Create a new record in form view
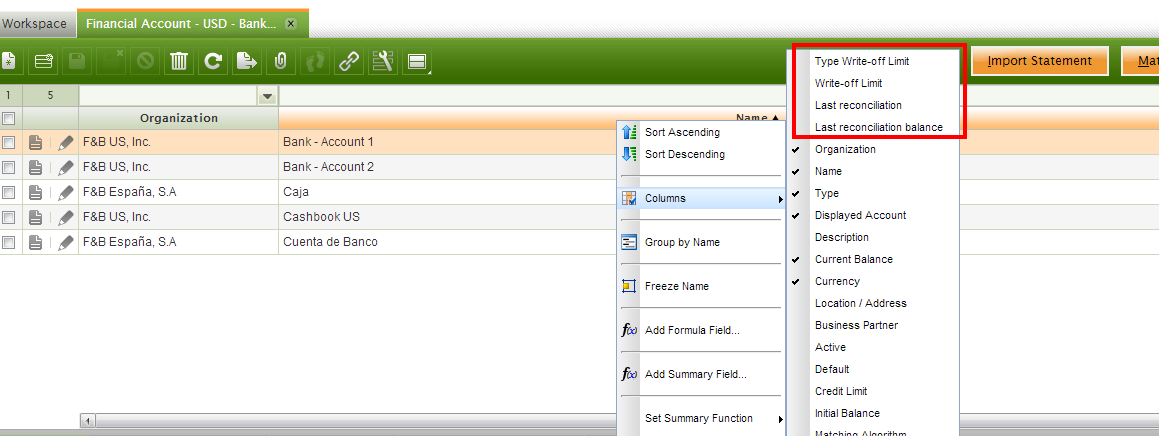1159x436 pixels. pos(7,61)
